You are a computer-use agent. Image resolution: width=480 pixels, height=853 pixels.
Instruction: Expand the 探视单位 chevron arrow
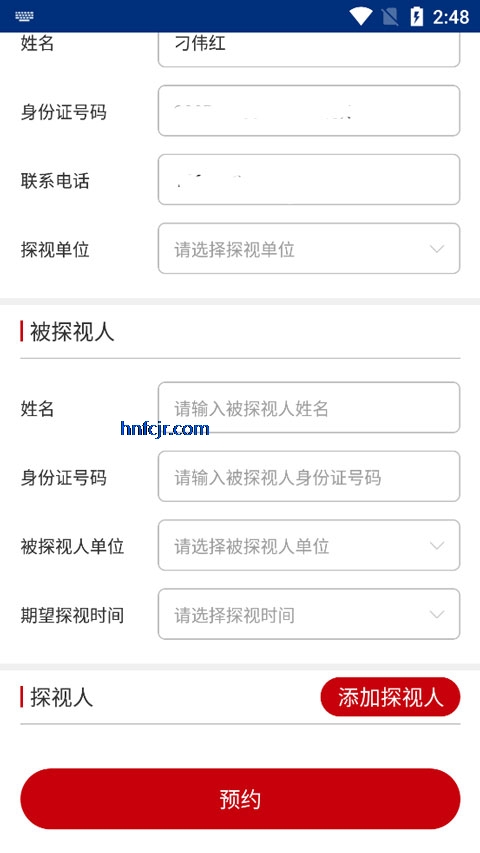point(437,249)
